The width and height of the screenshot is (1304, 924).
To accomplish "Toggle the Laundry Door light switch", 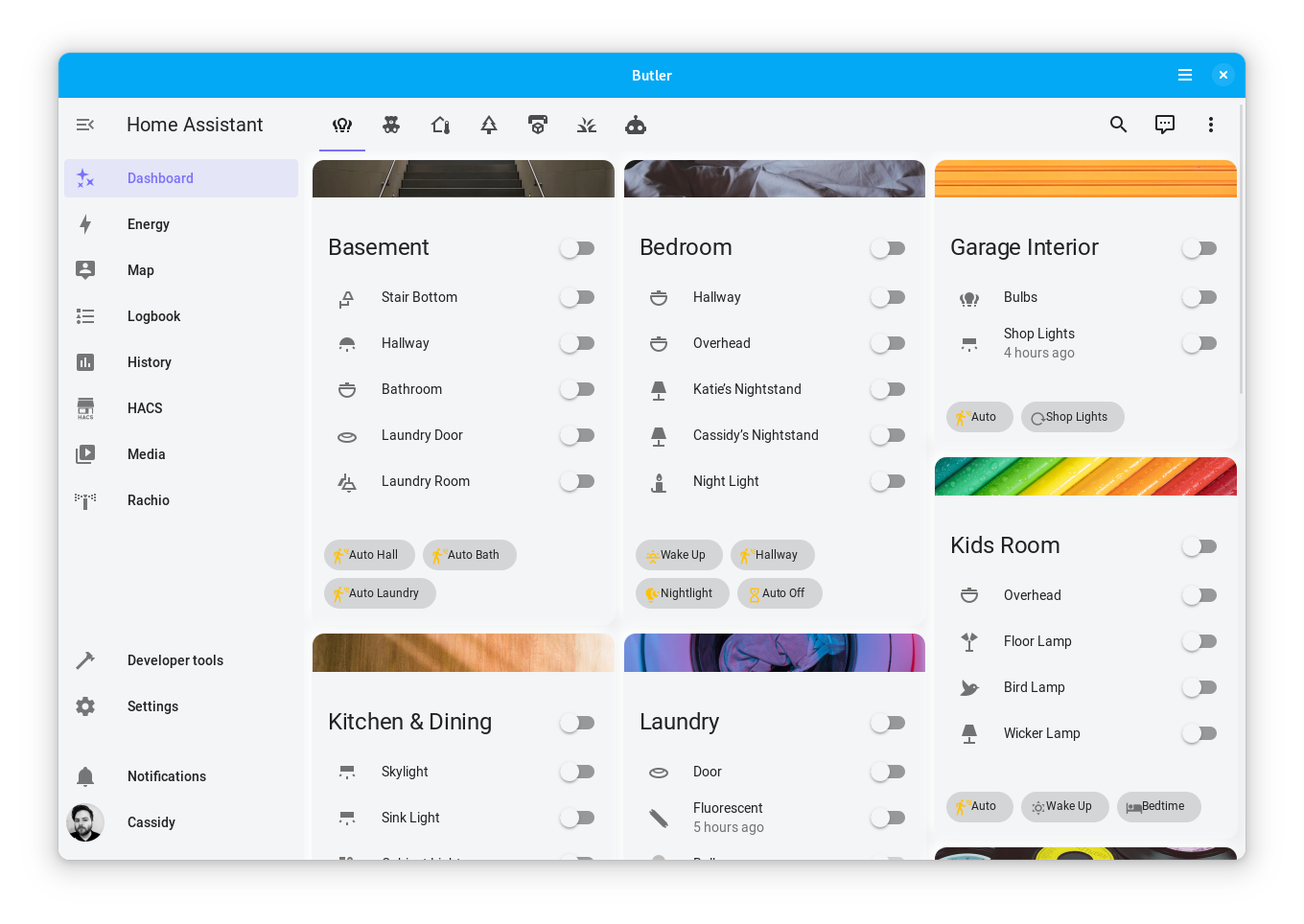I will 577,435.
